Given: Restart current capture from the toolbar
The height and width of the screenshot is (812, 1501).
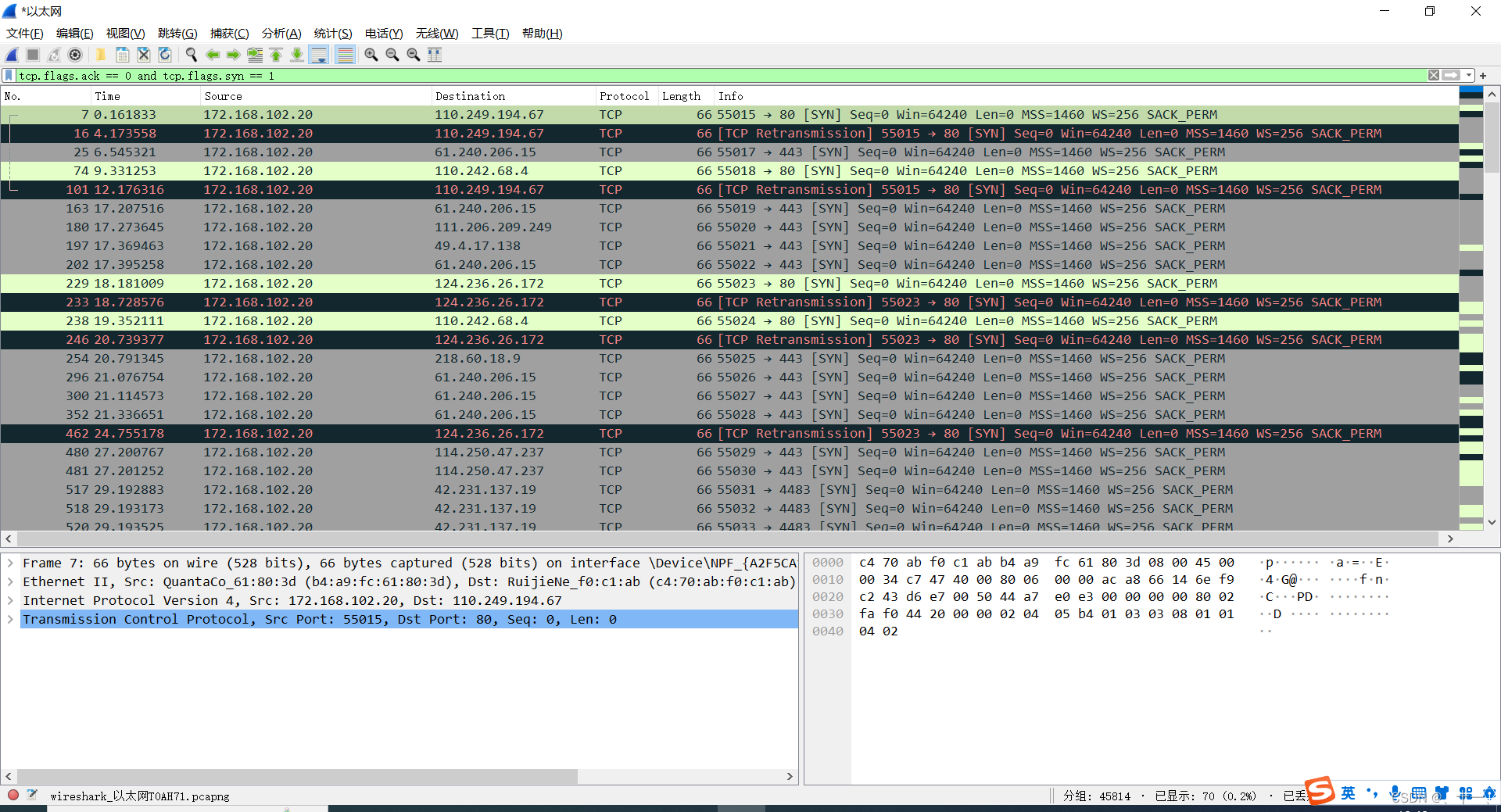Looking at the screenshot, I should 54,55.
